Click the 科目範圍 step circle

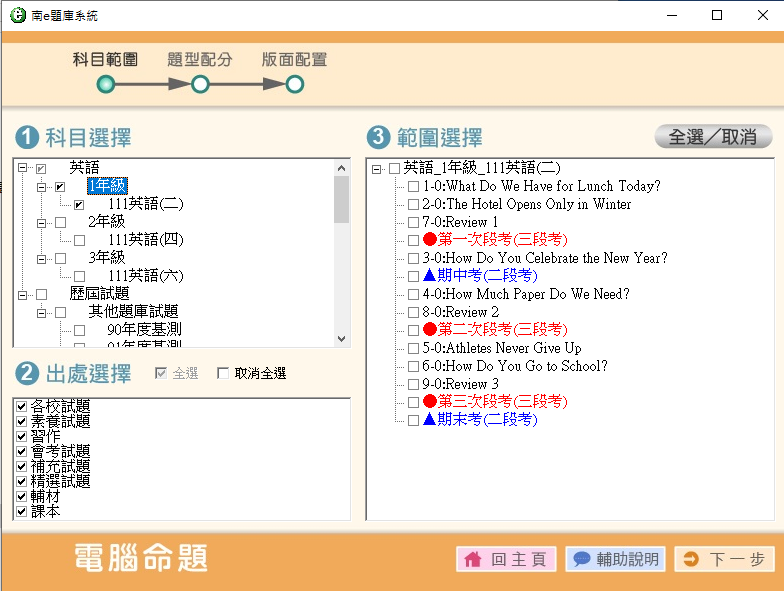(106, 85)
